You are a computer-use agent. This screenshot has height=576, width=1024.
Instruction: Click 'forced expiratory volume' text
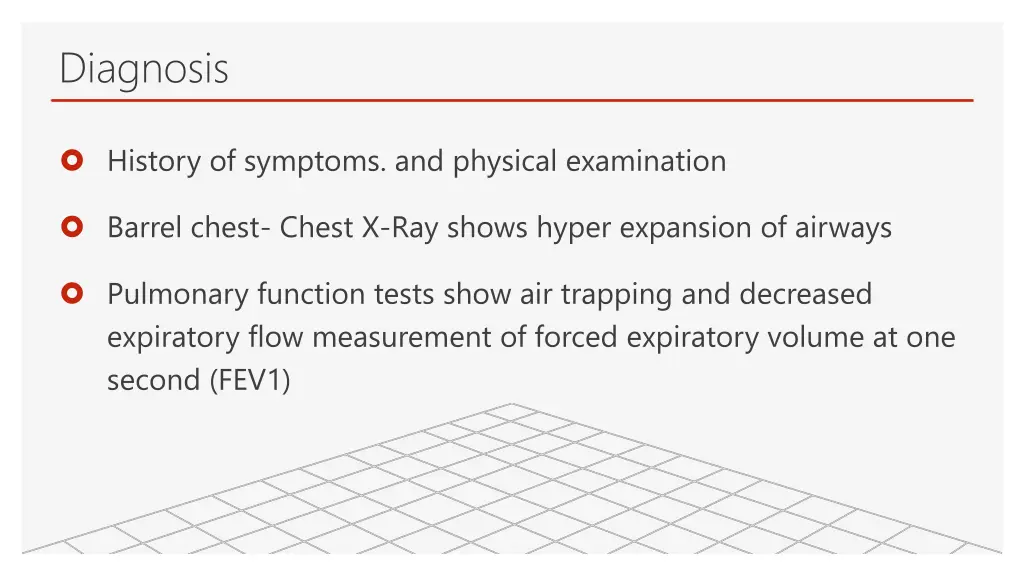pyautogui.click(x=690, y=338)
